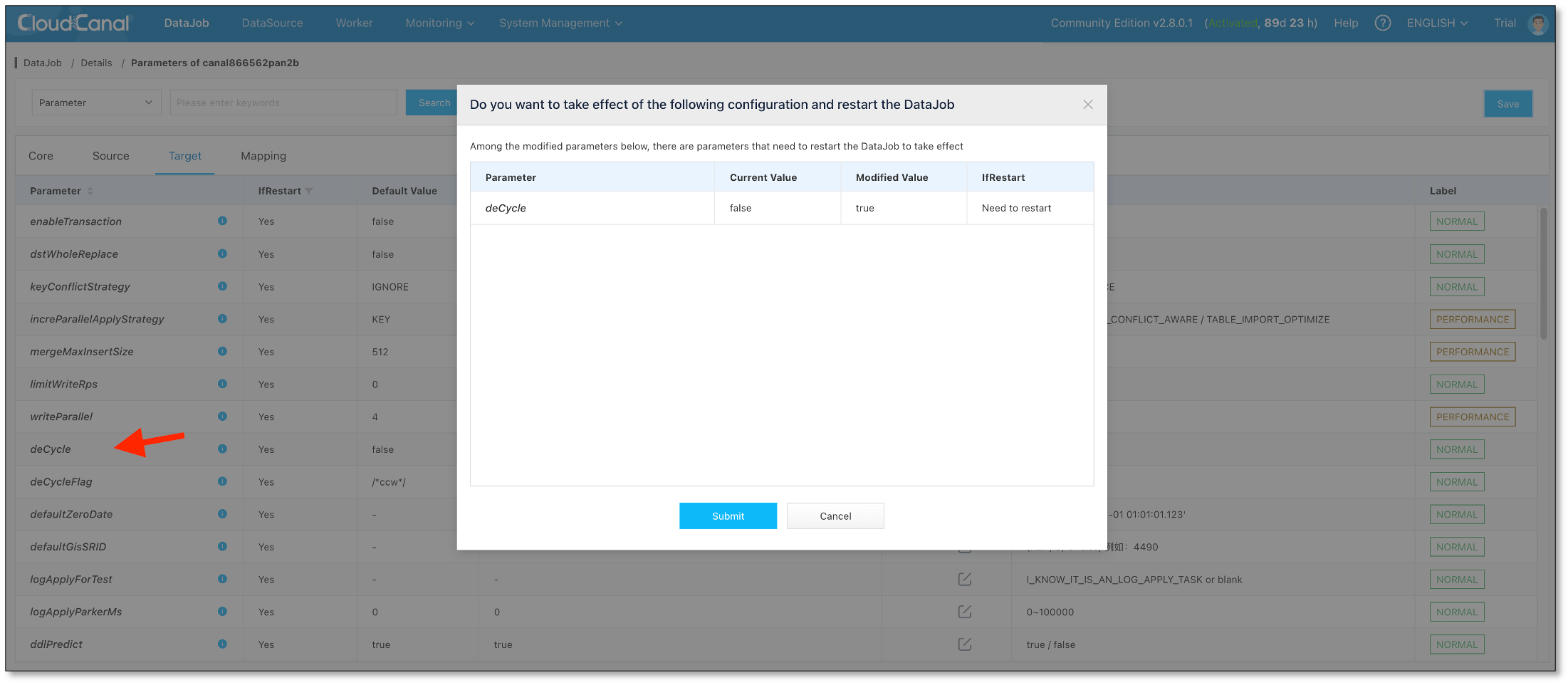The image size is (1568, 685).
Task: Click the info icon next to writeParallel
Action: click(222, 416)
